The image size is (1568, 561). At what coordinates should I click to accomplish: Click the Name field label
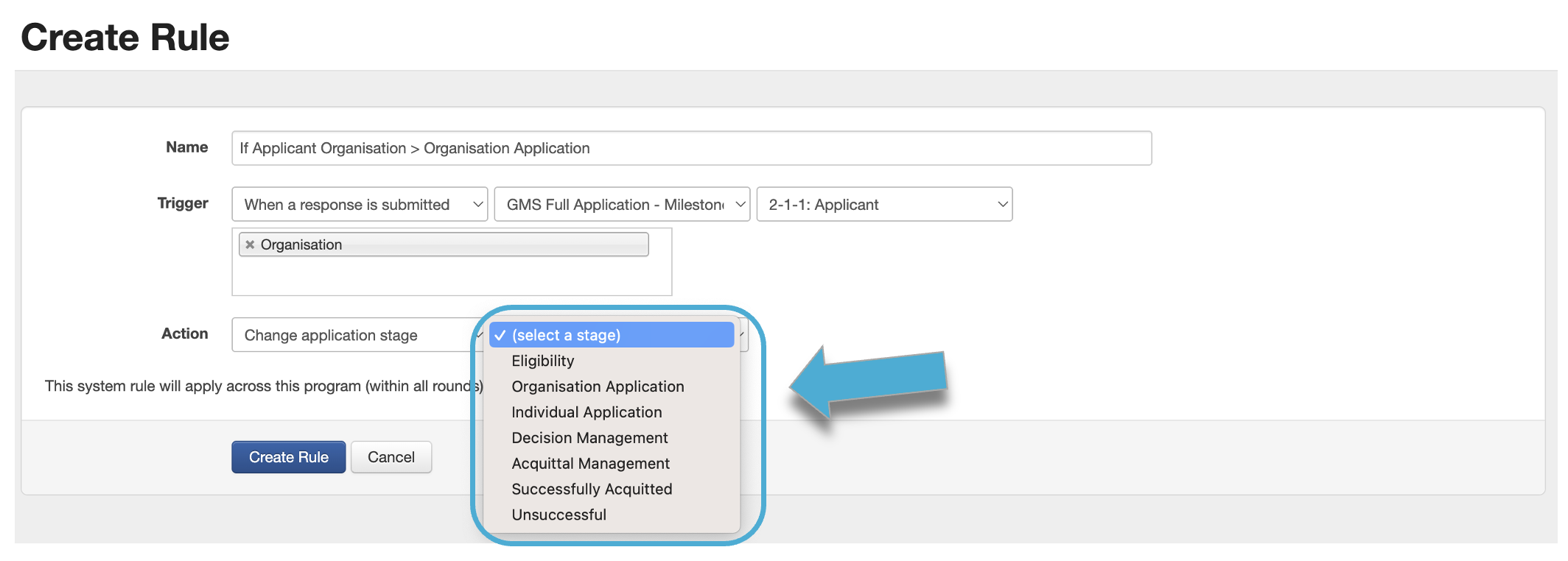click(186, 147)
